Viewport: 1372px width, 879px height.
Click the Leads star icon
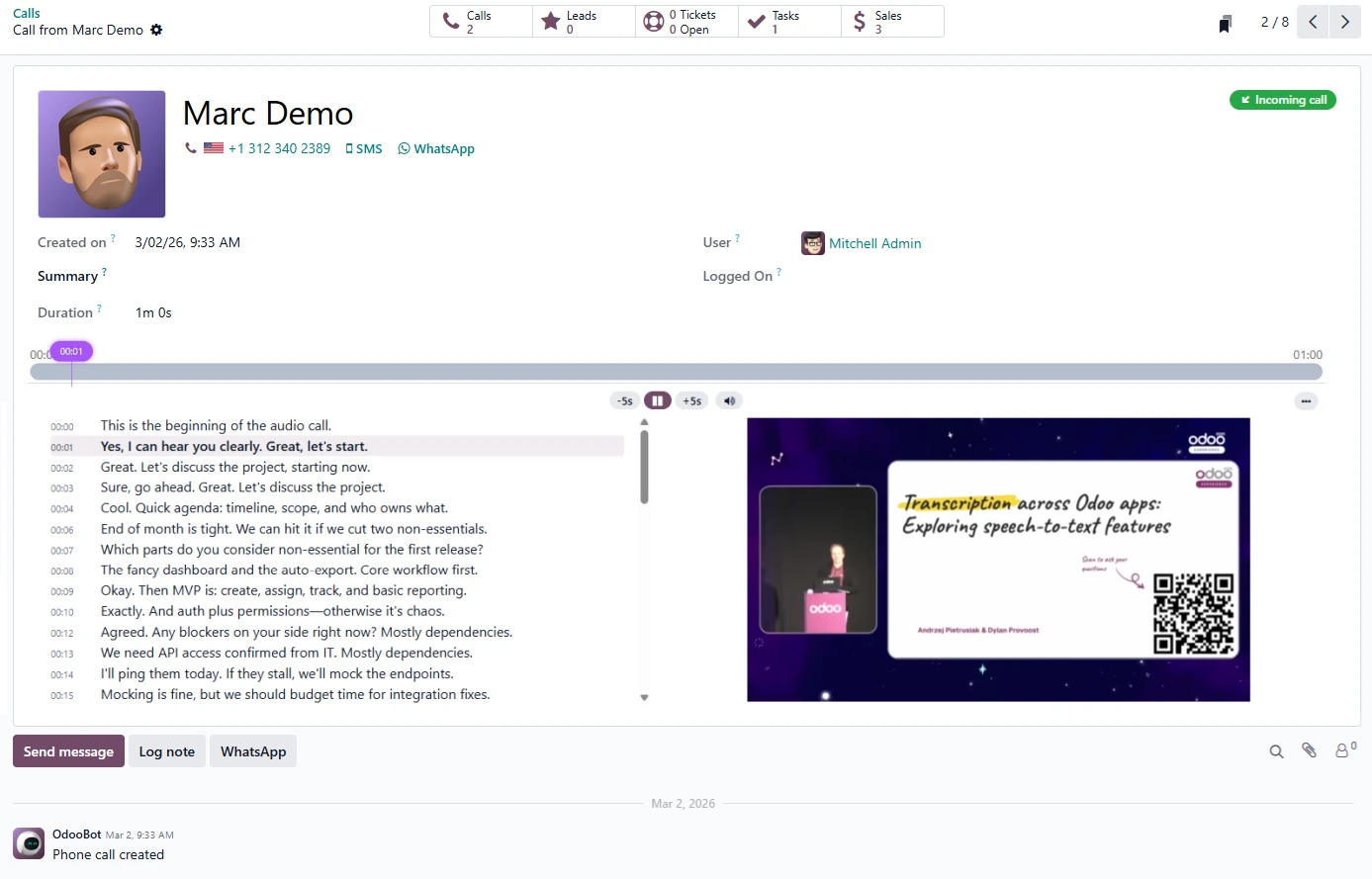click(551, 21)
